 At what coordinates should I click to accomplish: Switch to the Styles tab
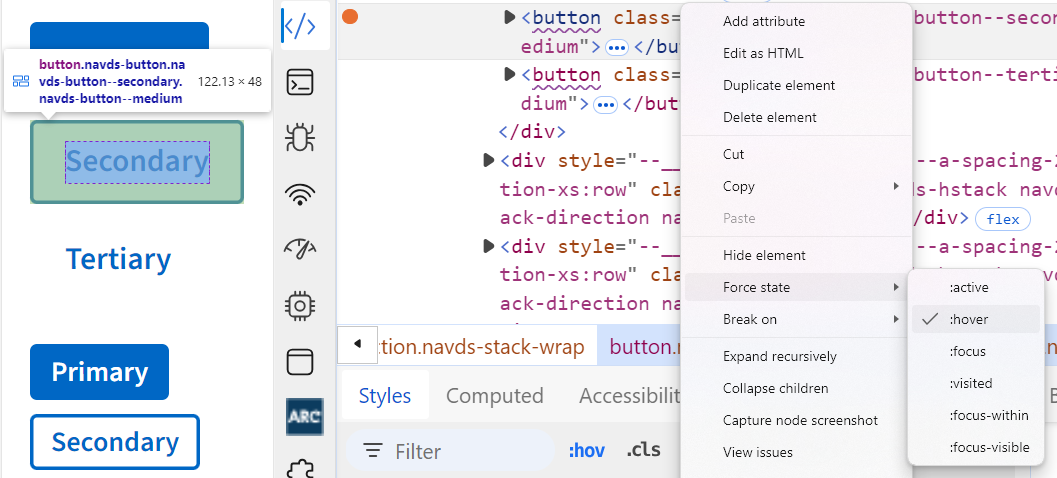(385, 395)
